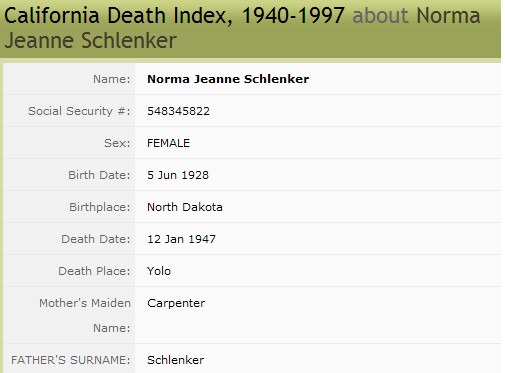Click the Death Date label

pyautogui.click(x=96, y=239)
